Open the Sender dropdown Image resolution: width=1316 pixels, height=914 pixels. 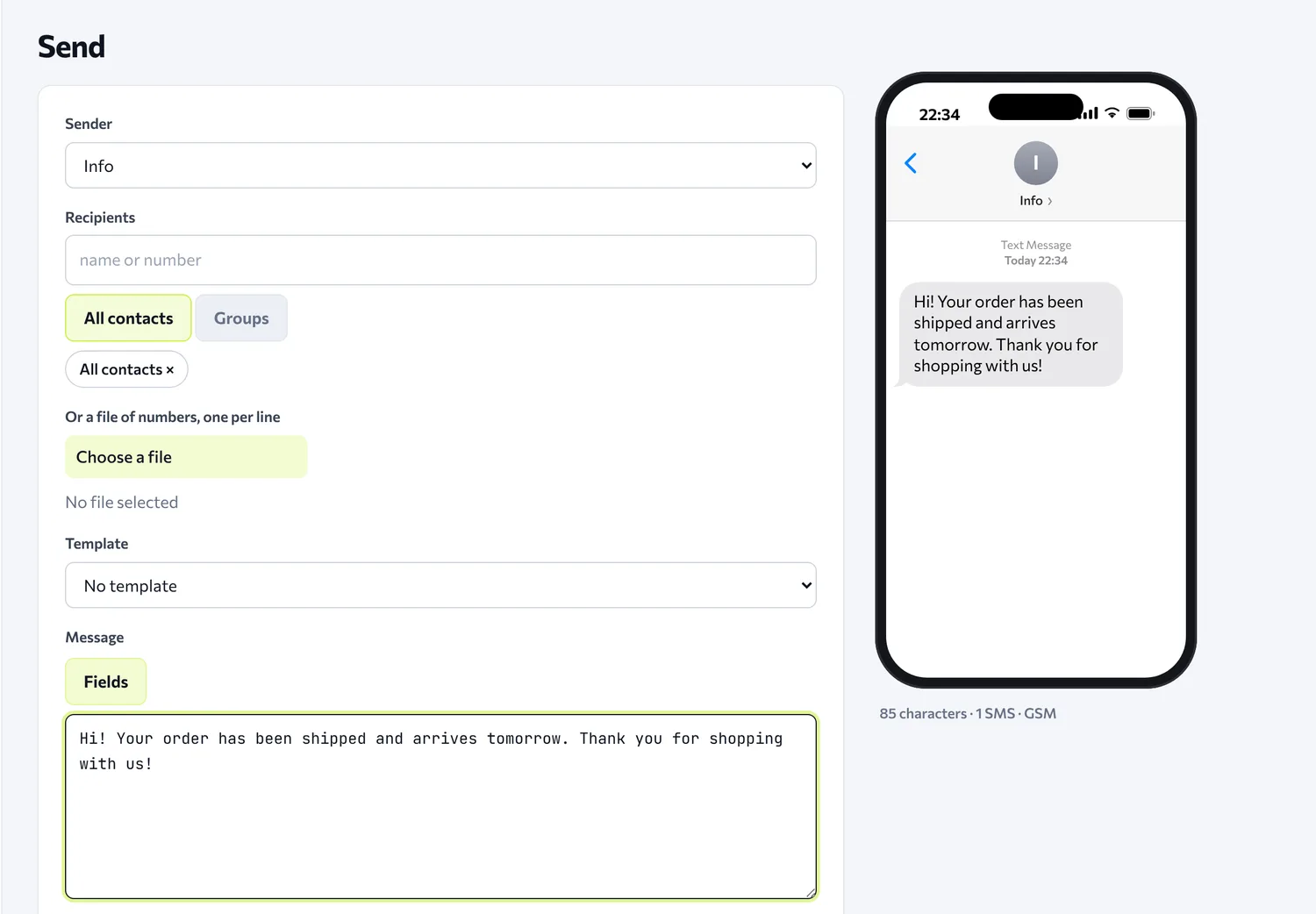(440, 166)
